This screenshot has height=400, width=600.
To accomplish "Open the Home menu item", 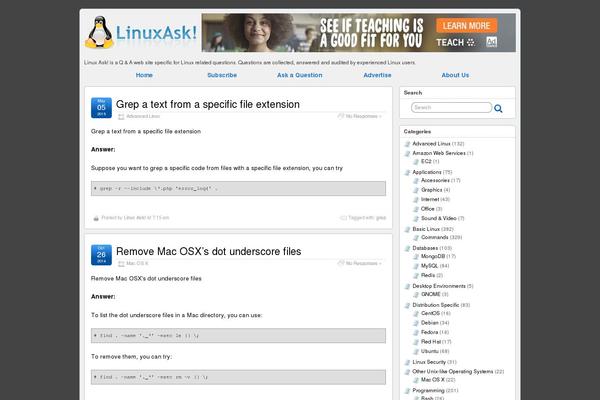I will click(144, 75).
